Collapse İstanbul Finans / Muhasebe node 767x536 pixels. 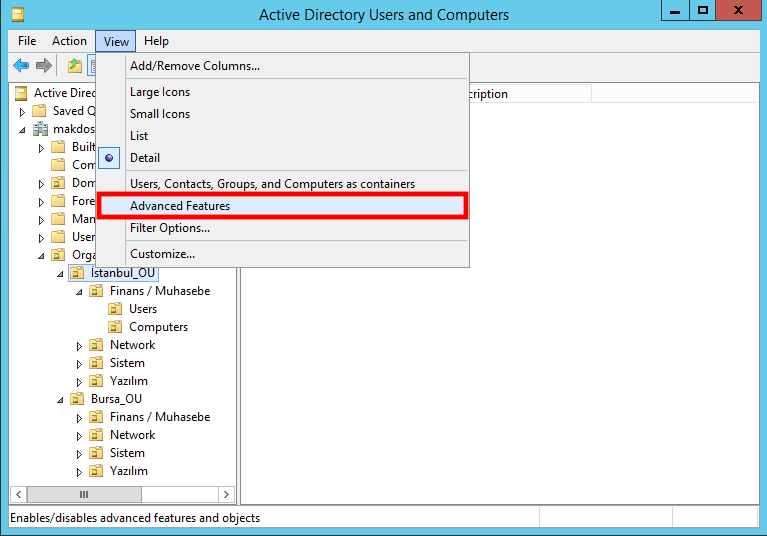79,292
